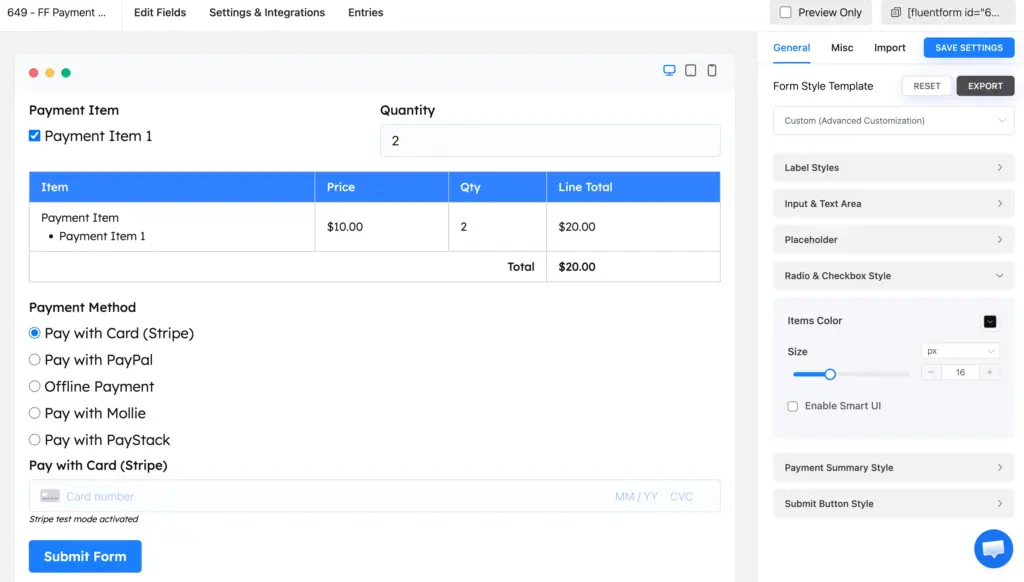Click the Line Total column header
This screenshot has width=1024, height=582.
[633, 187]
